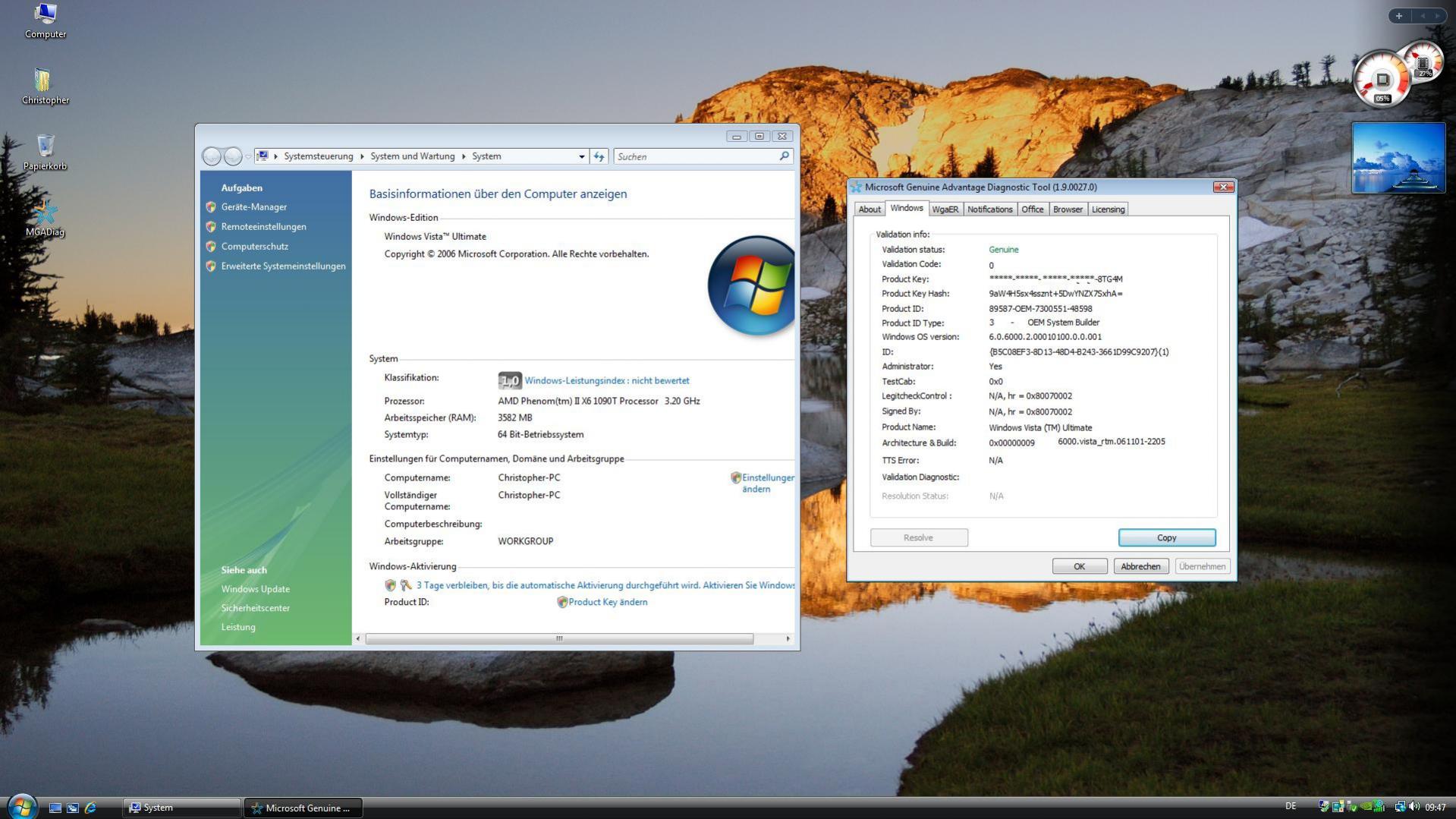Launch Internet Explorer from Quick Launch
This screenshot has height=819, width=1456.
90,808
